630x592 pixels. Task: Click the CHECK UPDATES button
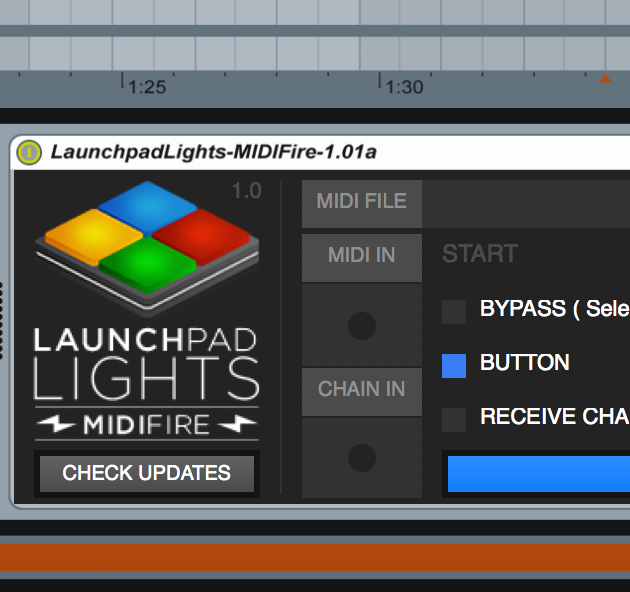(x=147, y=473)
